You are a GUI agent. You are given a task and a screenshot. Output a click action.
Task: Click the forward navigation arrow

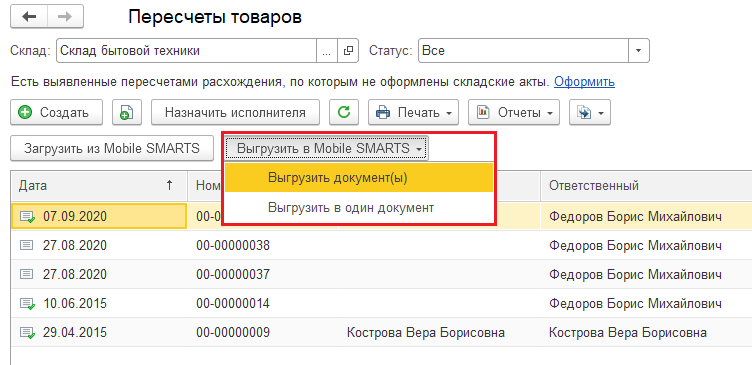(x=65, y=17)
